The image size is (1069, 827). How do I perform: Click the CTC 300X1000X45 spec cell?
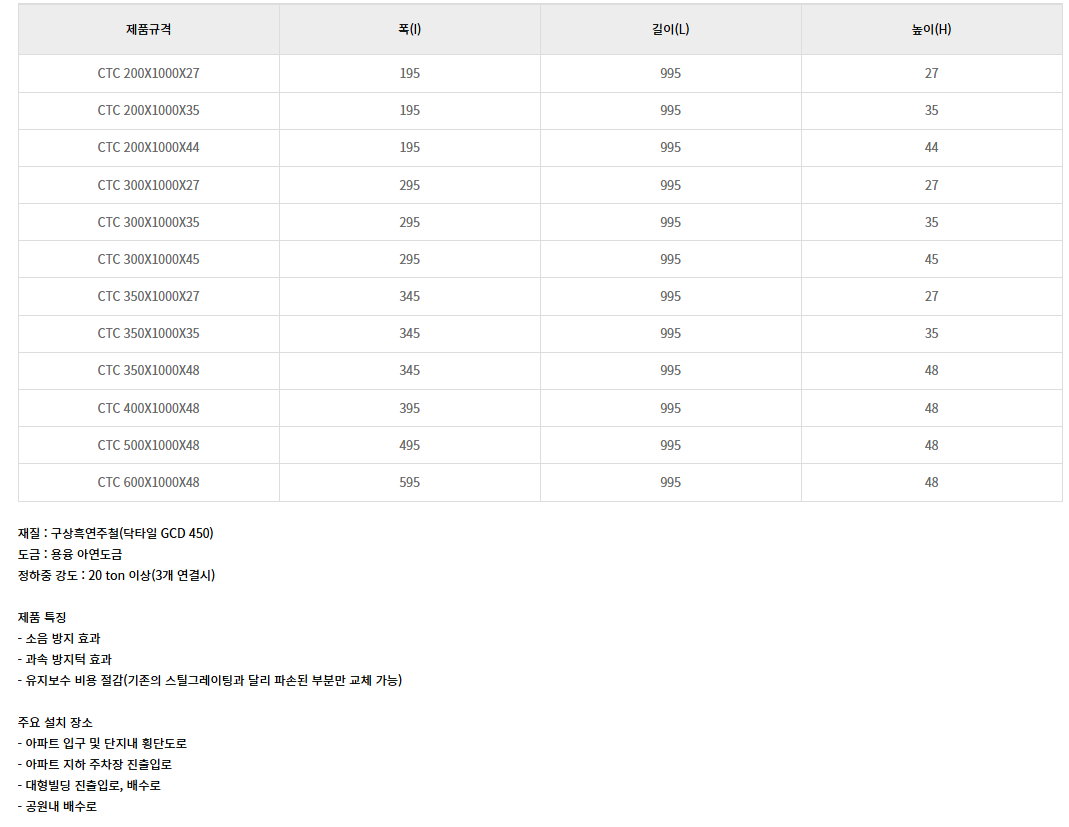(x=148, y=259)
